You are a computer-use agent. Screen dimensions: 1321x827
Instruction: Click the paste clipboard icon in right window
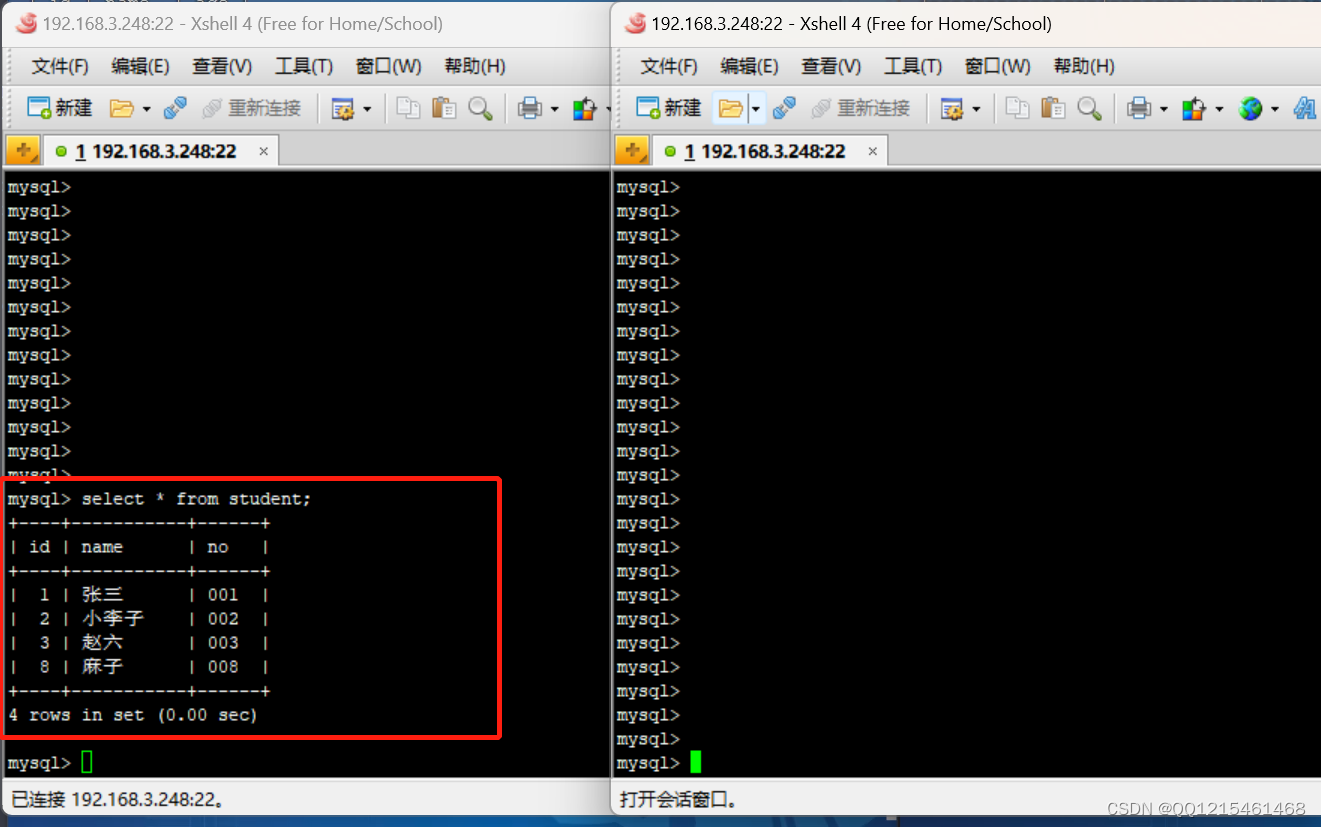pyautogui.click(x=1053, y=108)
